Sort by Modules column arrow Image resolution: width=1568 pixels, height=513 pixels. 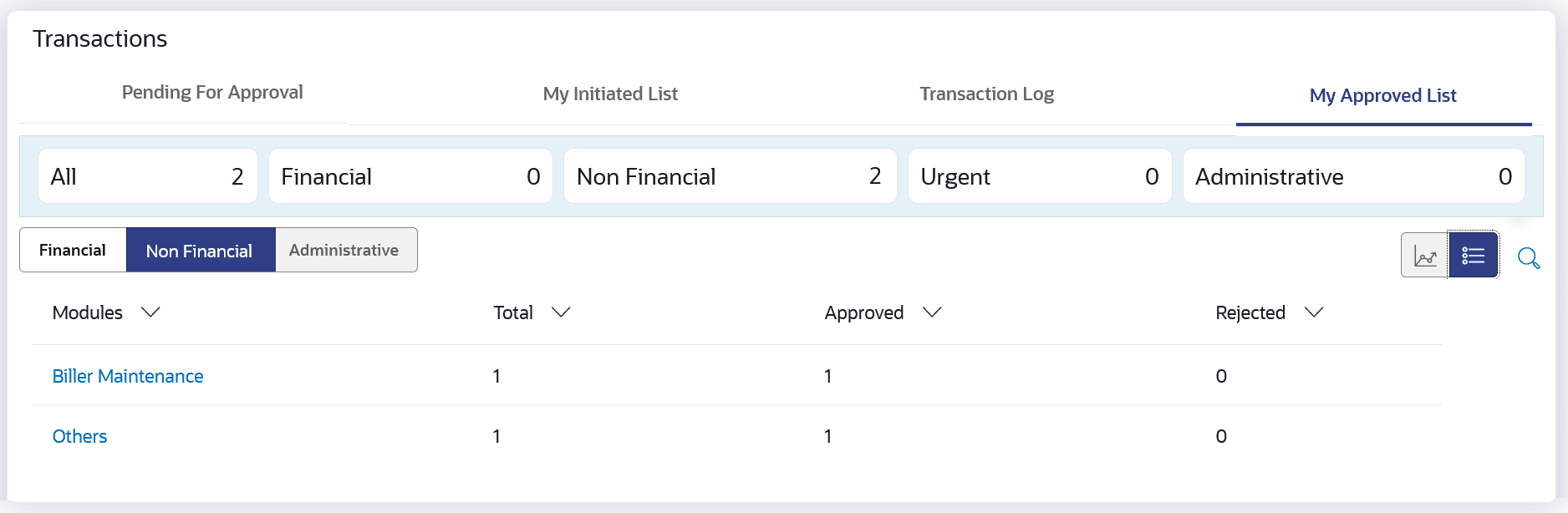tap(150, 312)
